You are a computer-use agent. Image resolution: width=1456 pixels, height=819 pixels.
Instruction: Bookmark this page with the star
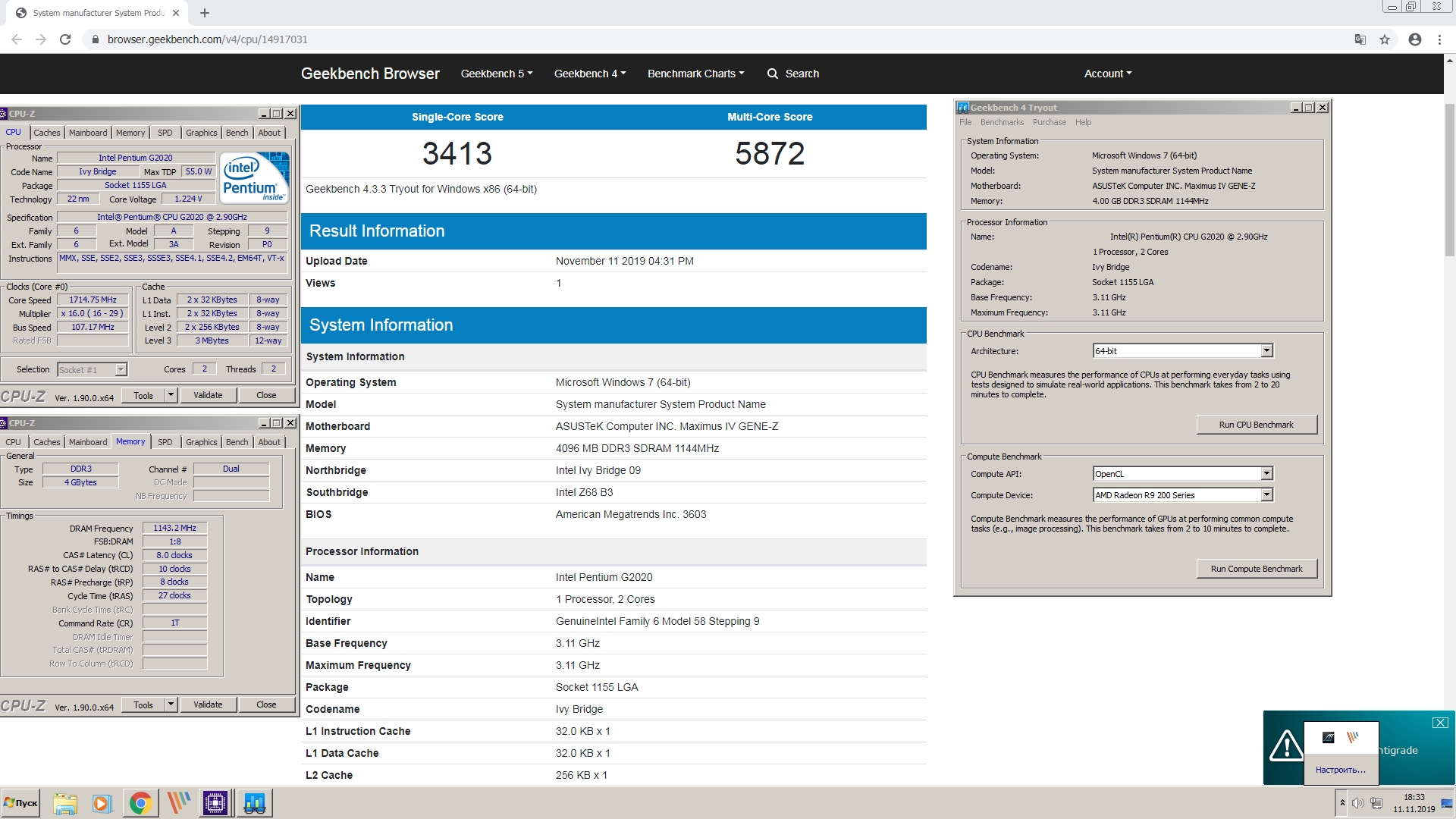pyautogui.click(x=1385, y=39)
